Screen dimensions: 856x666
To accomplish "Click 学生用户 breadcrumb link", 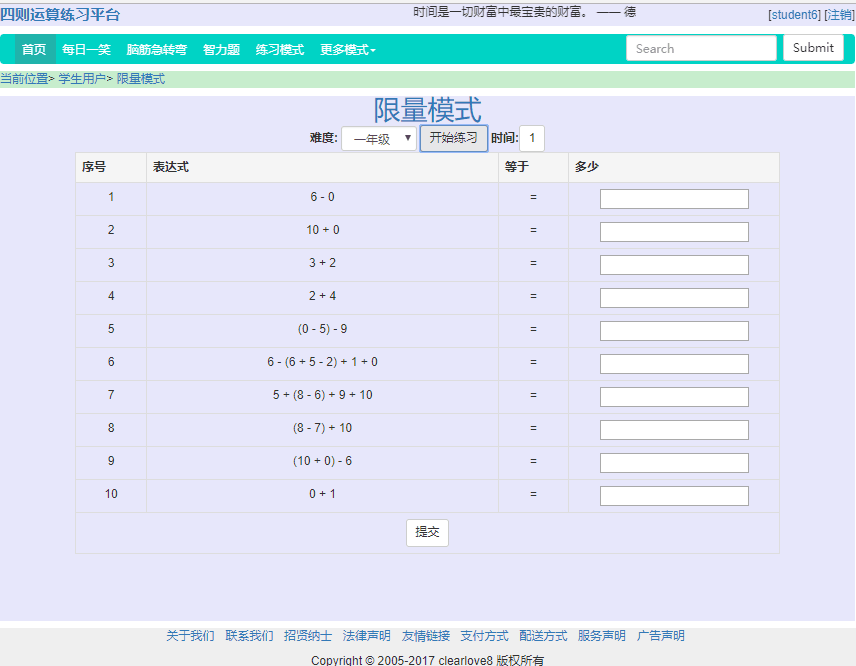I will coord(82,79).
